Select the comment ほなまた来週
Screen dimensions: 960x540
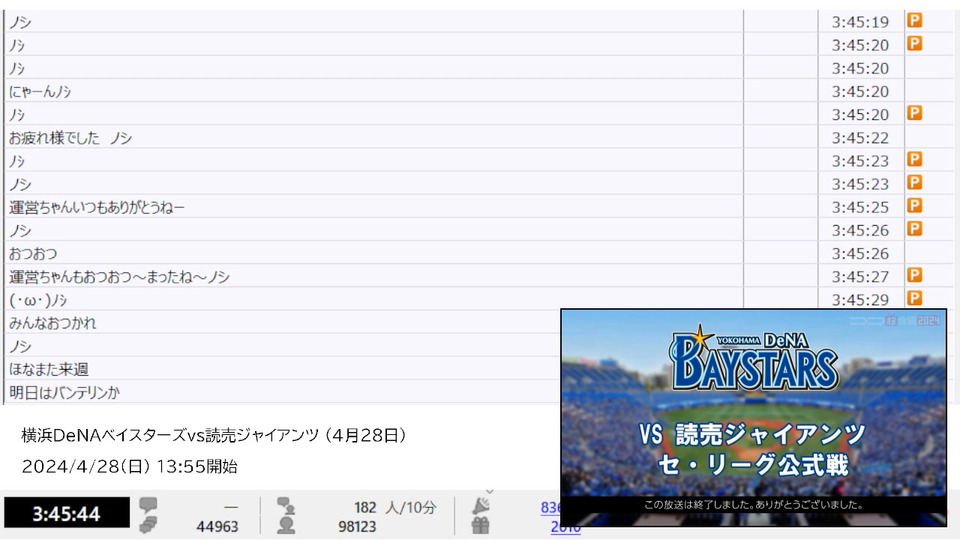[x=49, y=369]
